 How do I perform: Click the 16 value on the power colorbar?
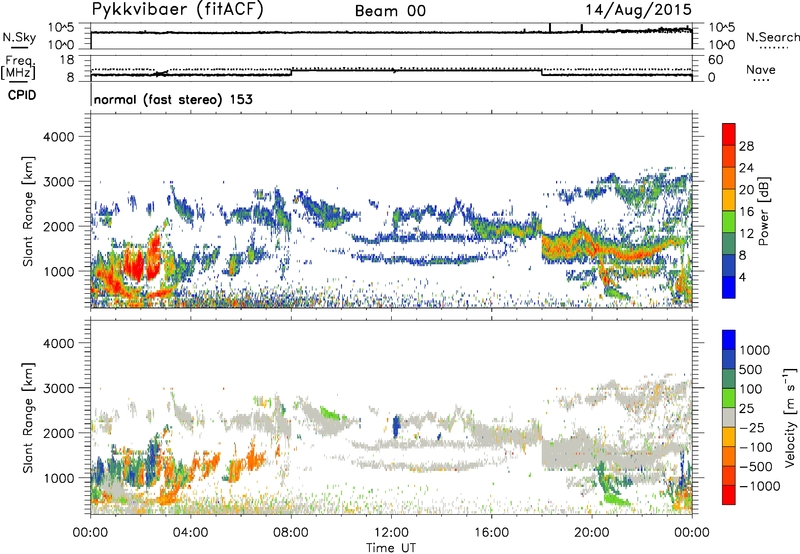pos(746,212)
